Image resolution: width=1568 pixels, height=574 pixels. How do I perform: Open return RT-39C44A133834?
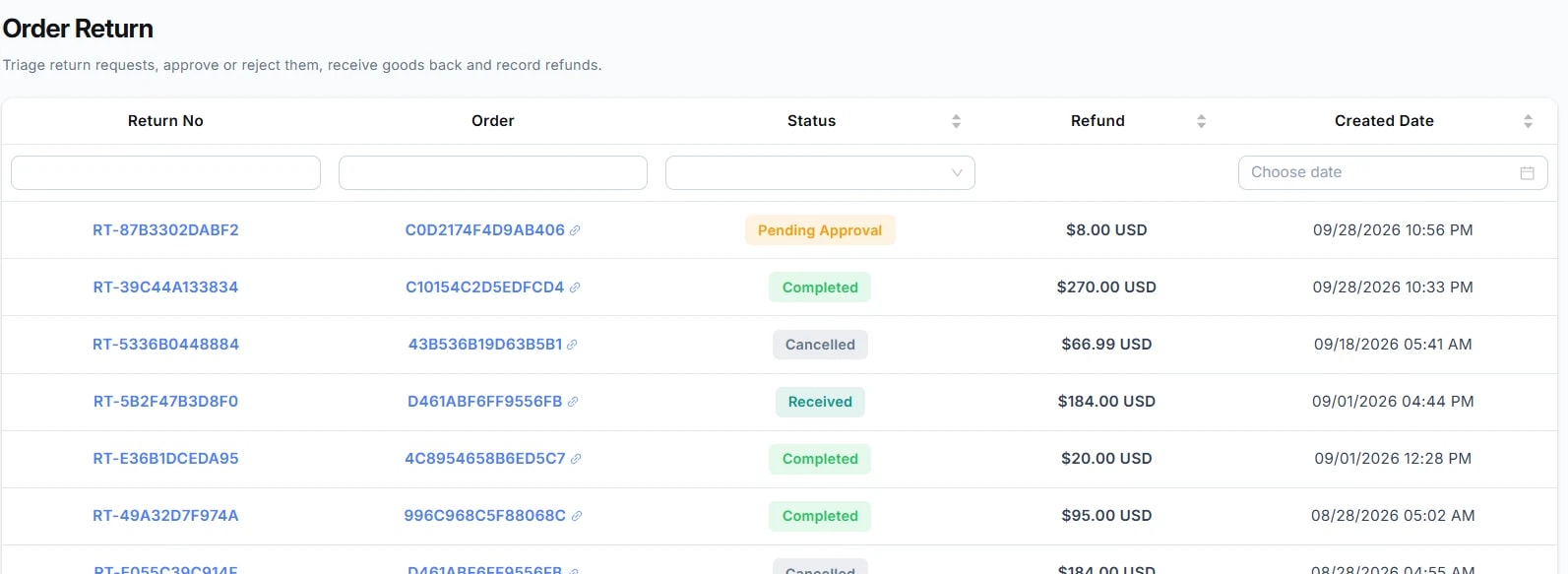(165, 287)
